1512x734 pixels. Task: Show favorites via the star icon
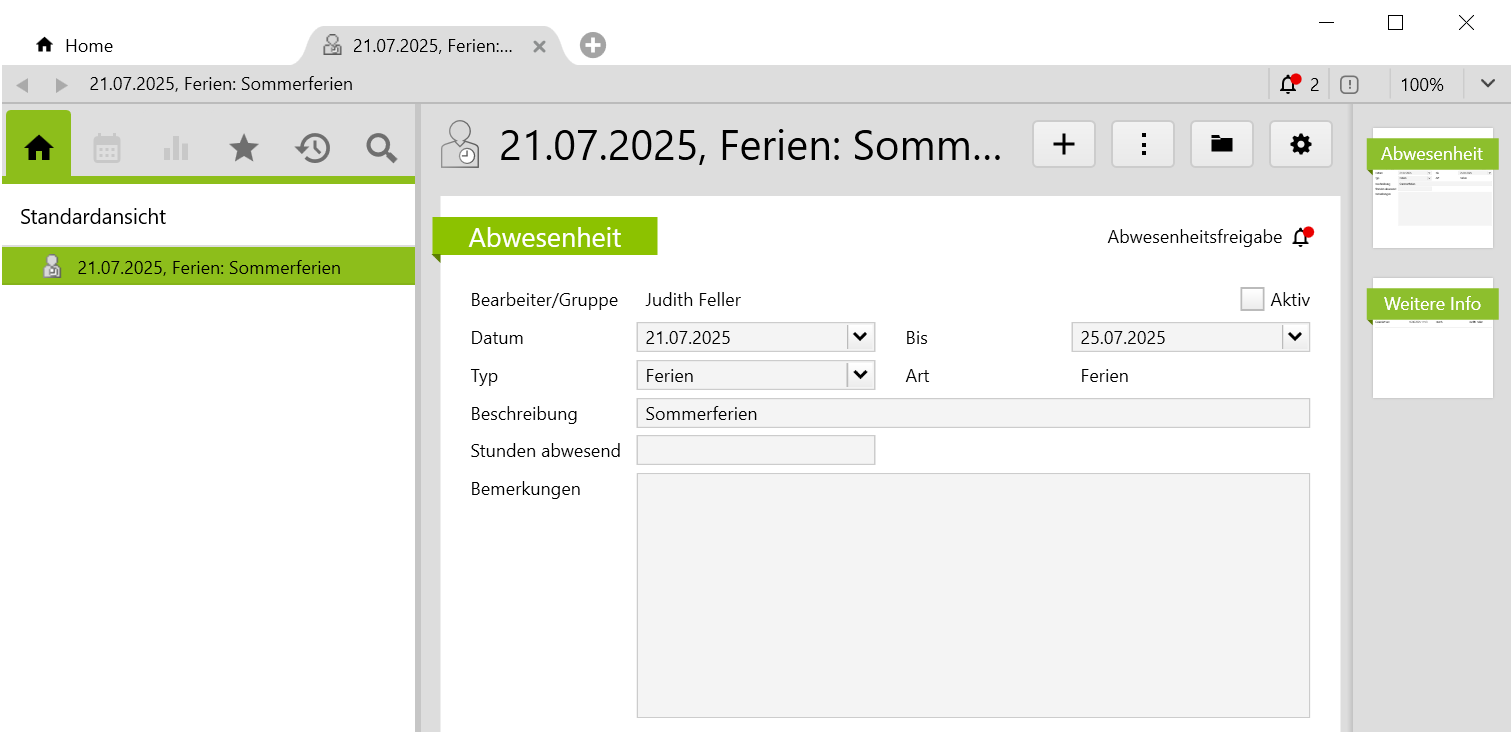point(243,148)
